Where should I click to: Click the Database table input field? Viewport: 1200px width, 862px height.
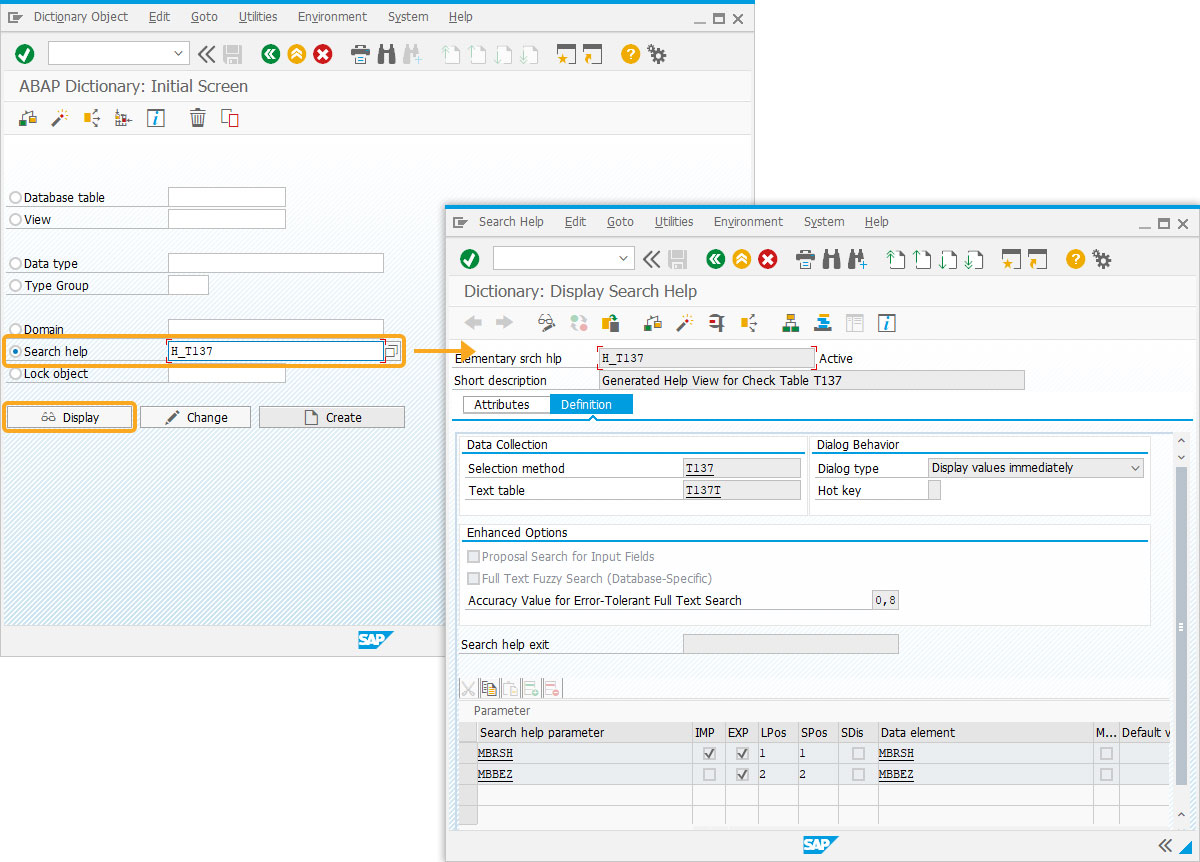tap(227, 197)
